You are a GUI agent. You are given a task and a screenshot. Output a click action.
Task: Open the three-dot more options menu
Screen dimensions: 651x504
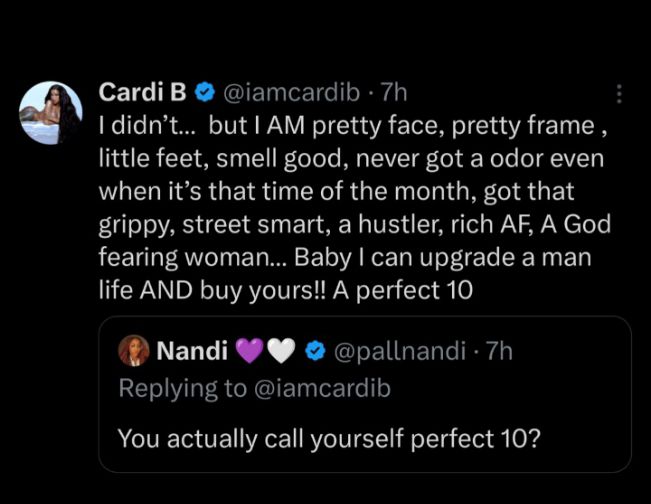[x=619, y=94]
